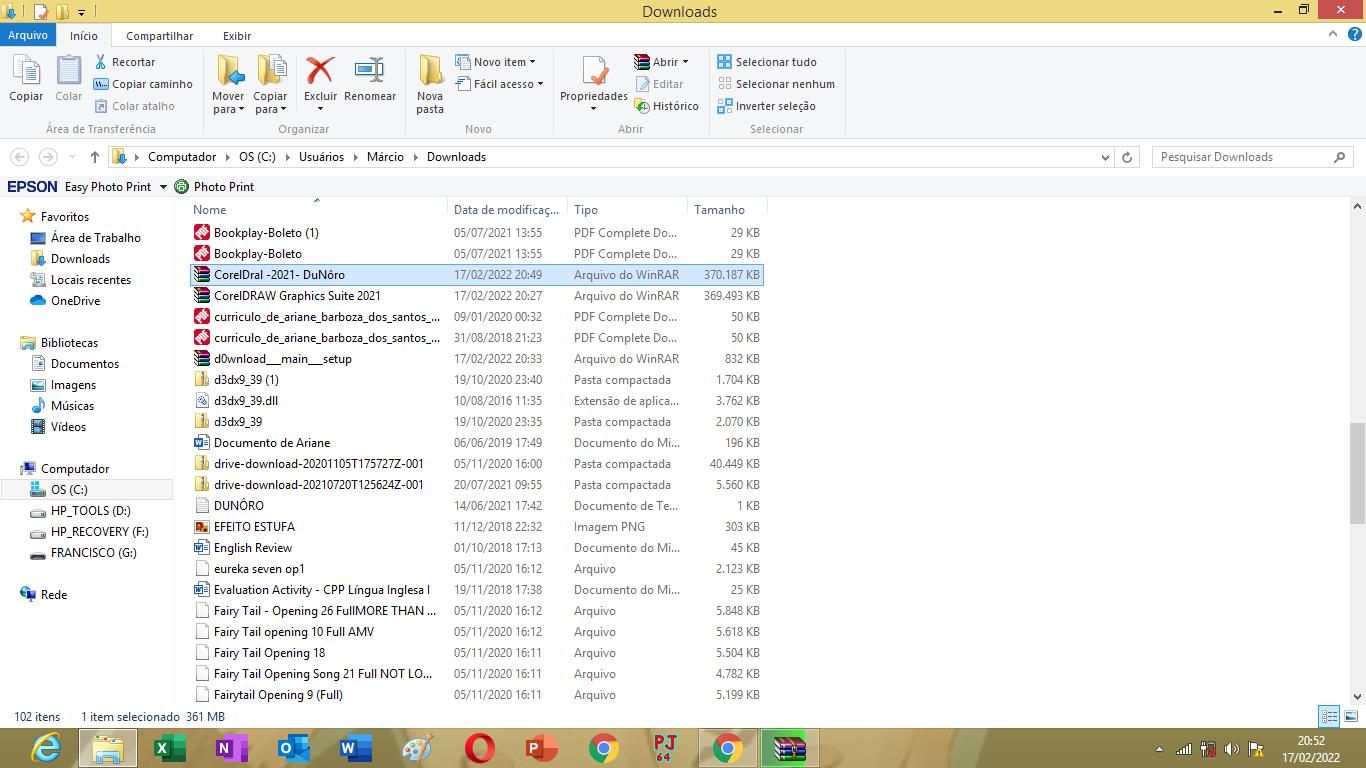Image resolution: width=1366 pixels, height=768 pixels.
Task: Expand the address bar history dropdown
Action: click(1105, 157)
